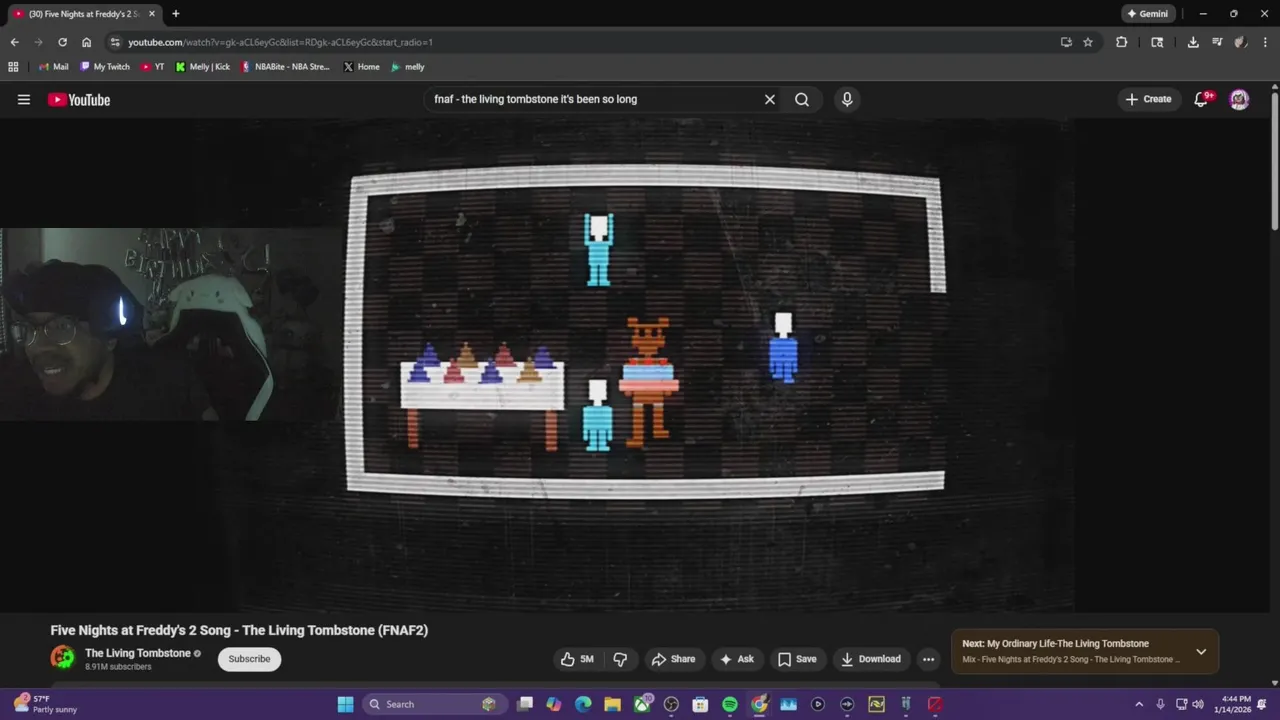
Task: Like the video with thumbs up
Action: pos(577,659)
